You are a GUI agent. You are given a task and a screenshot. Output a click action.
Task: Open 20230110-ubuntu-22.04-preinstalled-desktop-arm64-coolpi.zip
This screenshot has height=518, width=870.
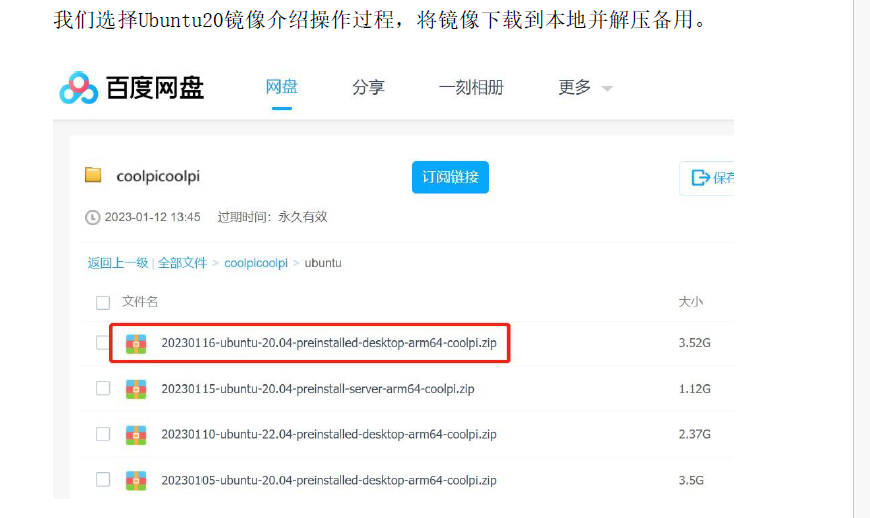[x=328, y=434]
